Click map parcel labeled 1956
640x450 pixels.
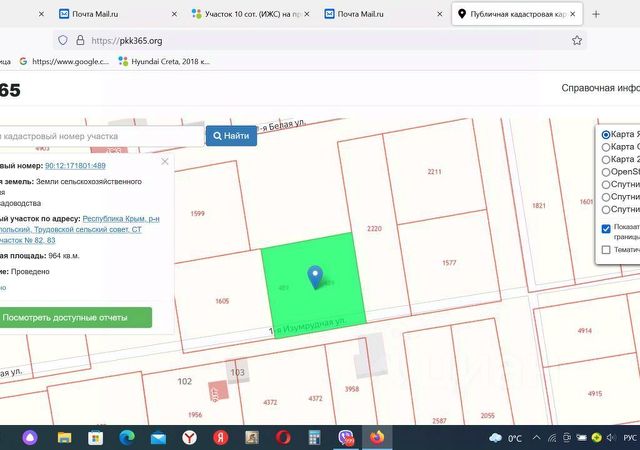195,415
